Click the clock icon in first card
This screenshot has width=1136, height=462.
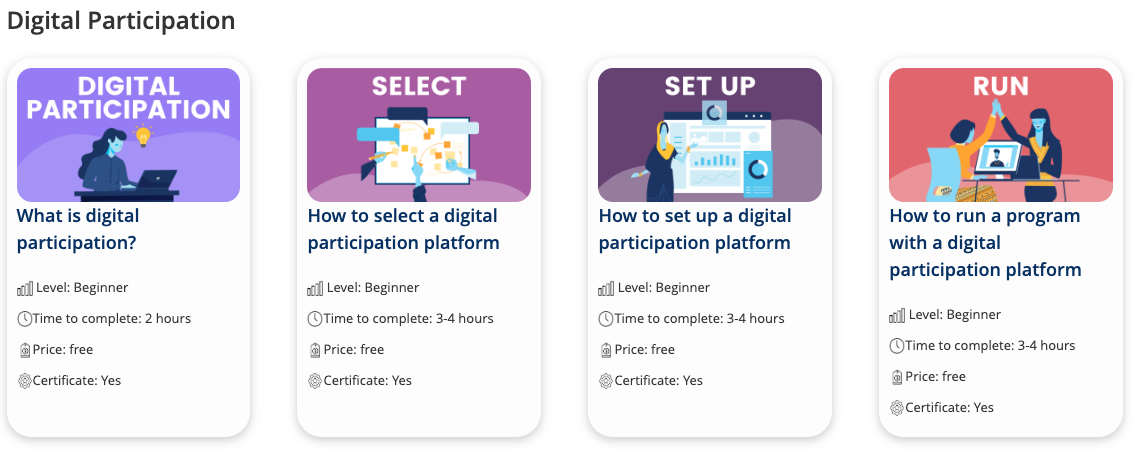25,319
